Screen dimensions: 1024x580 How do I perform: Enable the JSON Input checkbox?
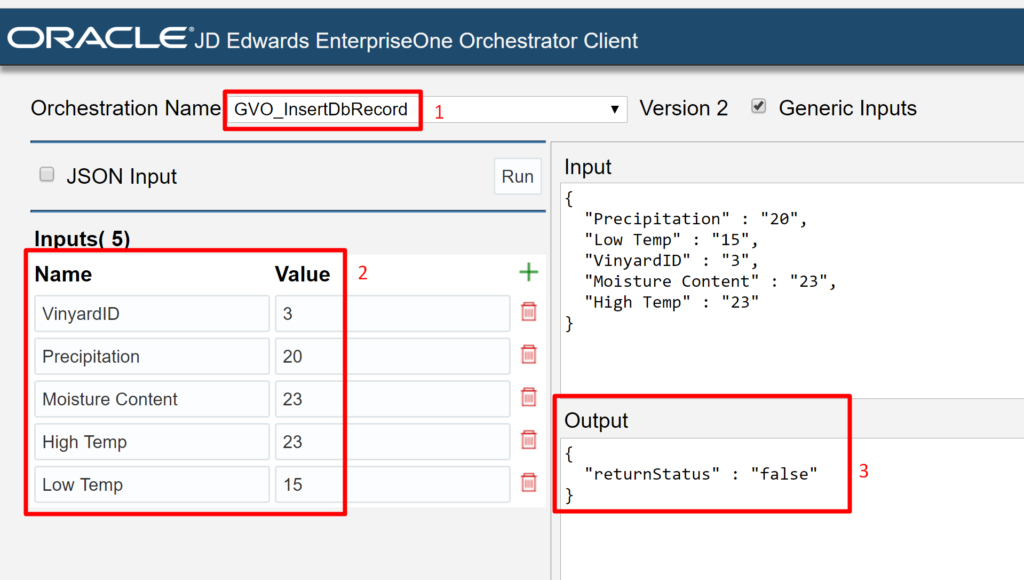coord(46,174)
